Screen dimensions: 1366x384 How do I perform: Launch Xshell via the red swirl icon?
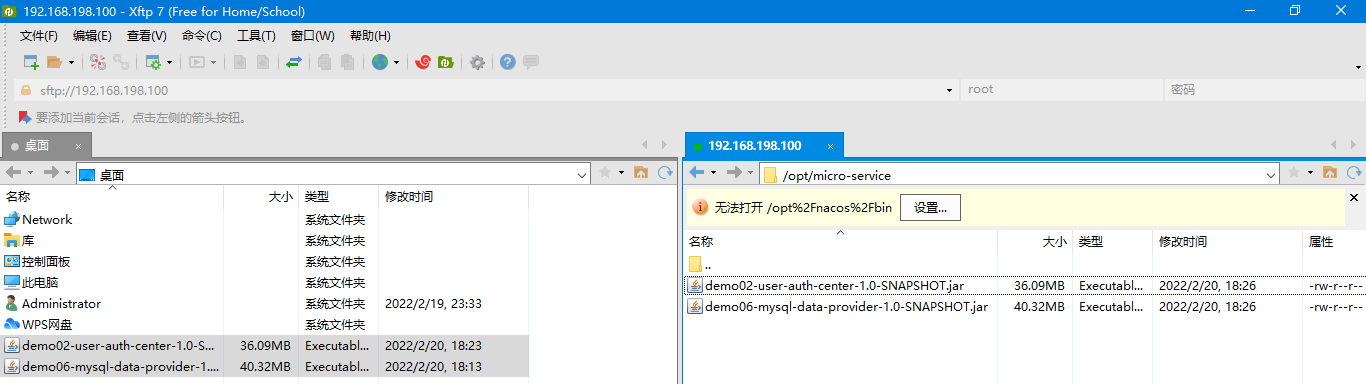pyautogui.click(x=423, y=62)
